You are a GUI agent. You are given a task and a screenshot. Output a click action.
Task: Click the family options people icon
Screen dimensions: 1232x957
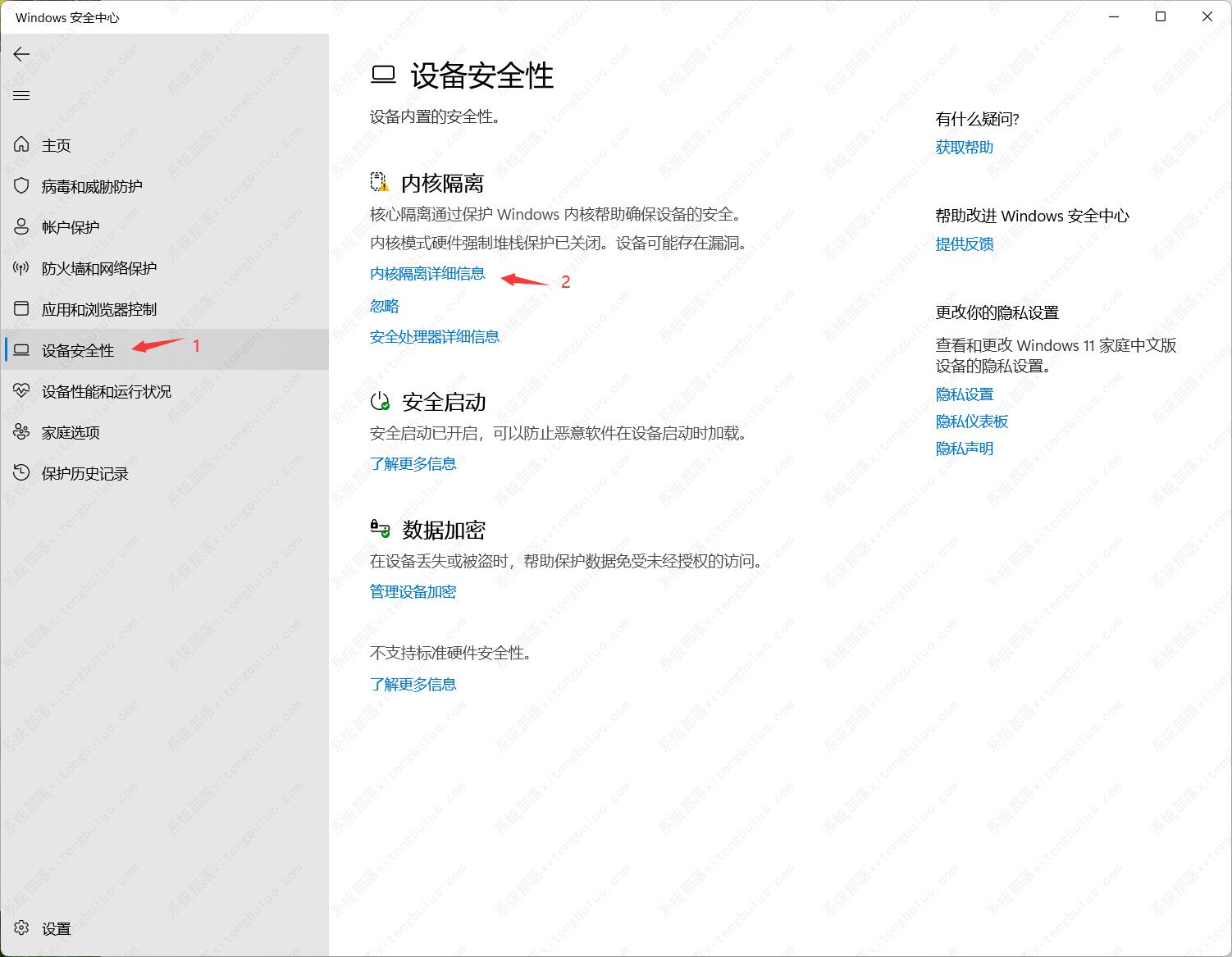tap(21, 432)
